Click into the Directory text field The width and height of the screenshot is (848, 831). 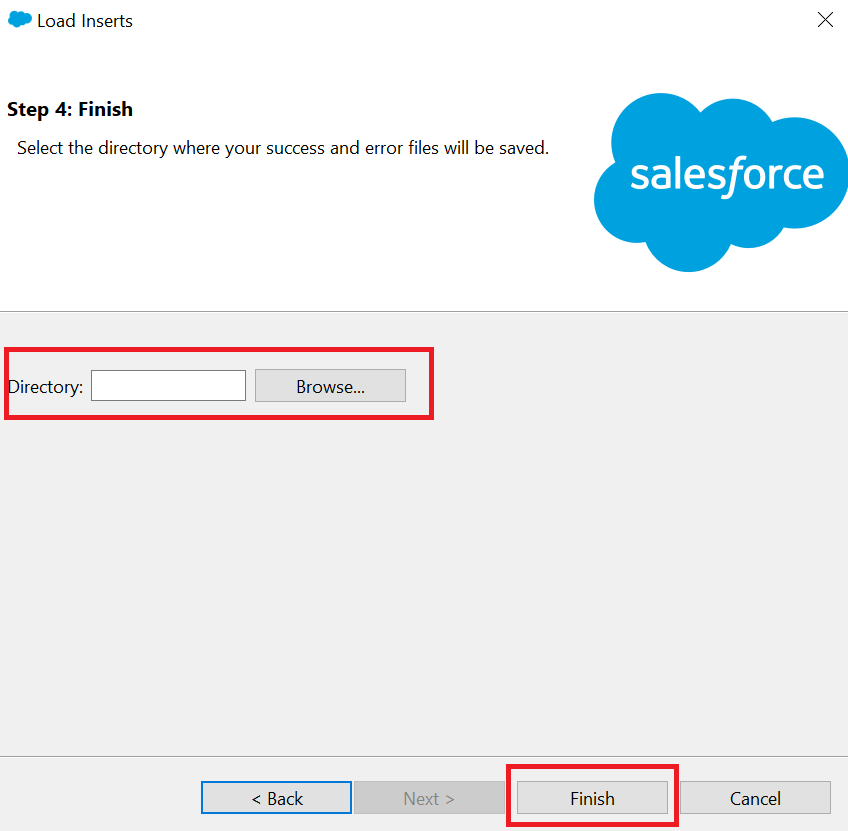[x=168, y=385]
